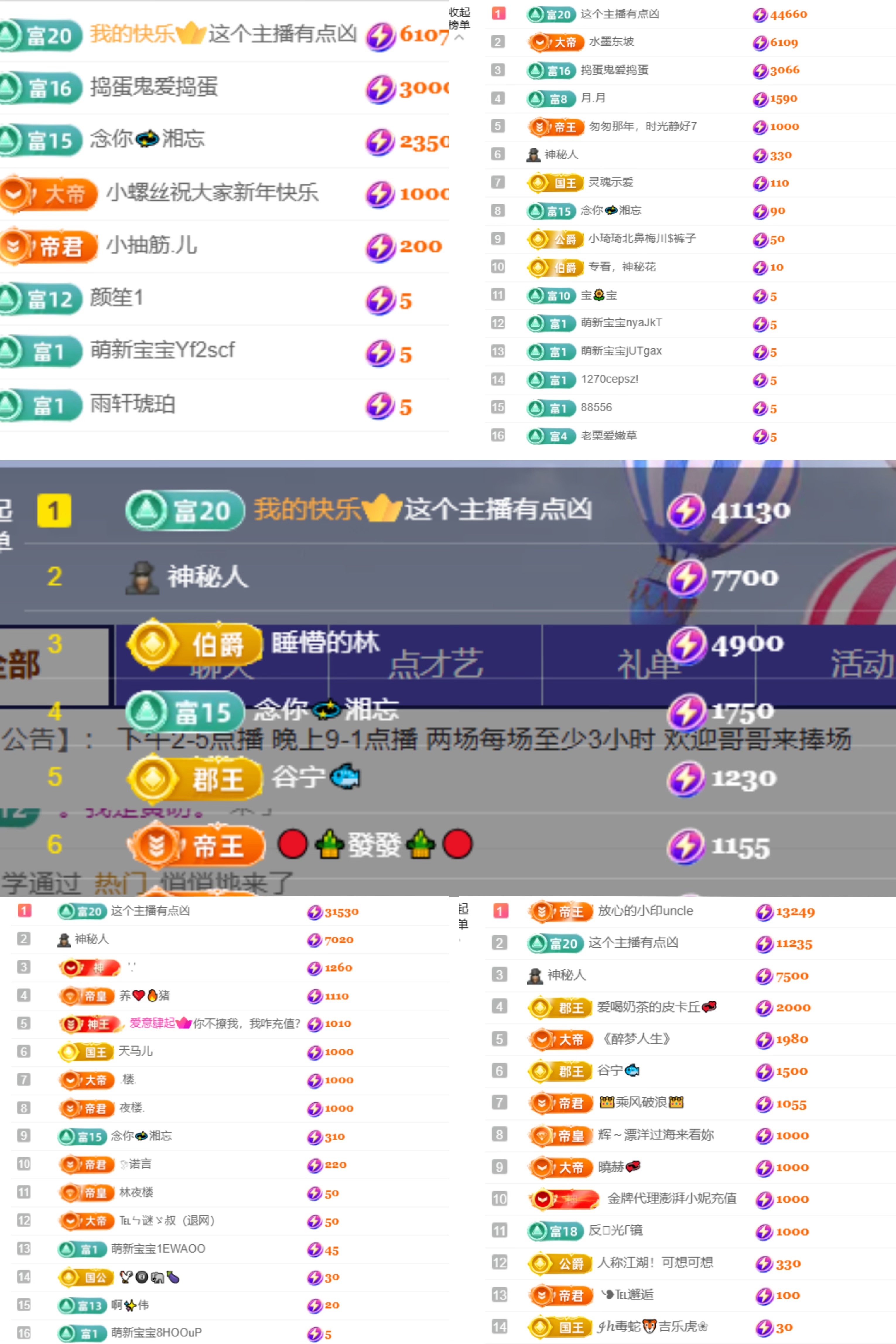Click the 国王 badge next to 灵魂示爱
The image size is (896, 1344).
point(555,183)
